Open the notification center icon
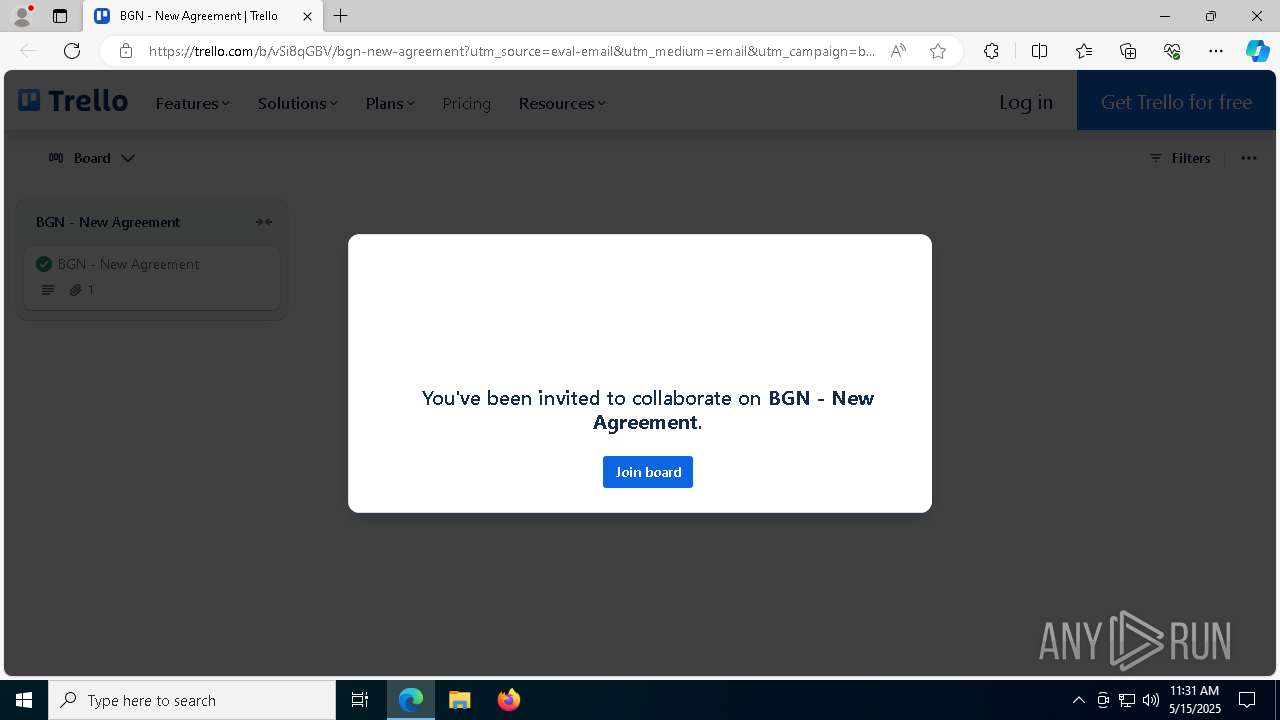 (1247, 700)
